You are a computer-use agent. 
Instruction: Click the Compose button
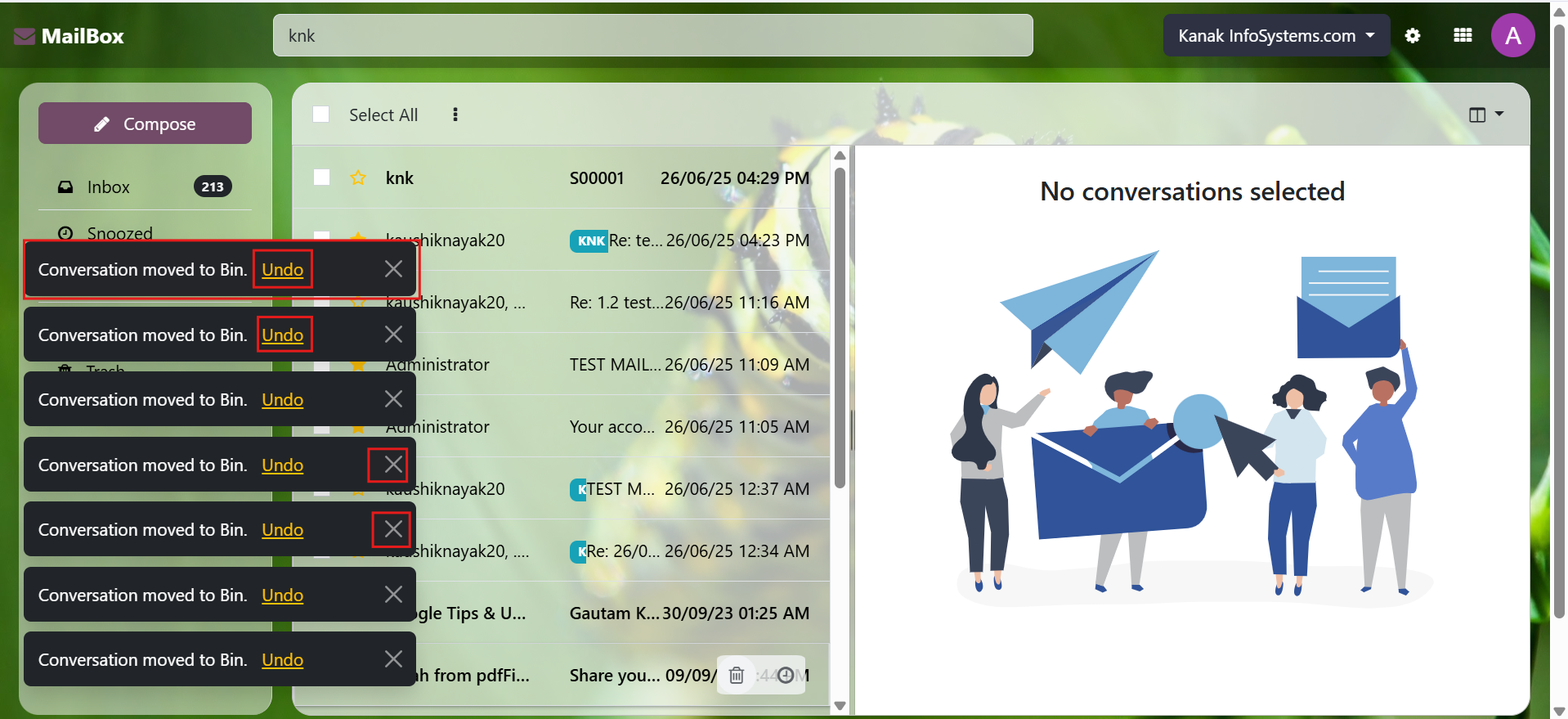click(x=145, y=124)
